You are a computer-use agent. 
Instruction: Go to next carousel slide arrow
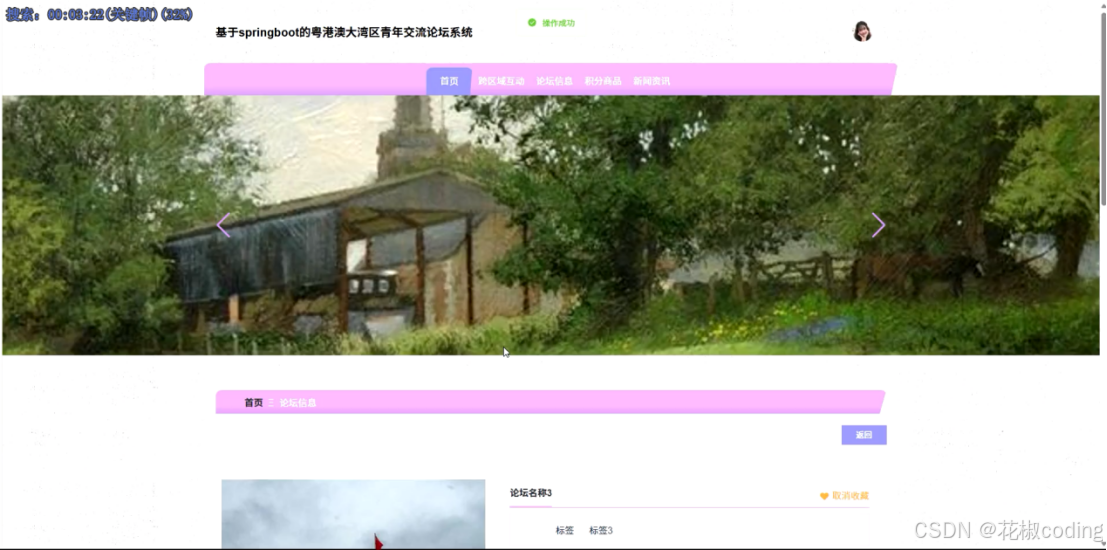point(878,225)
